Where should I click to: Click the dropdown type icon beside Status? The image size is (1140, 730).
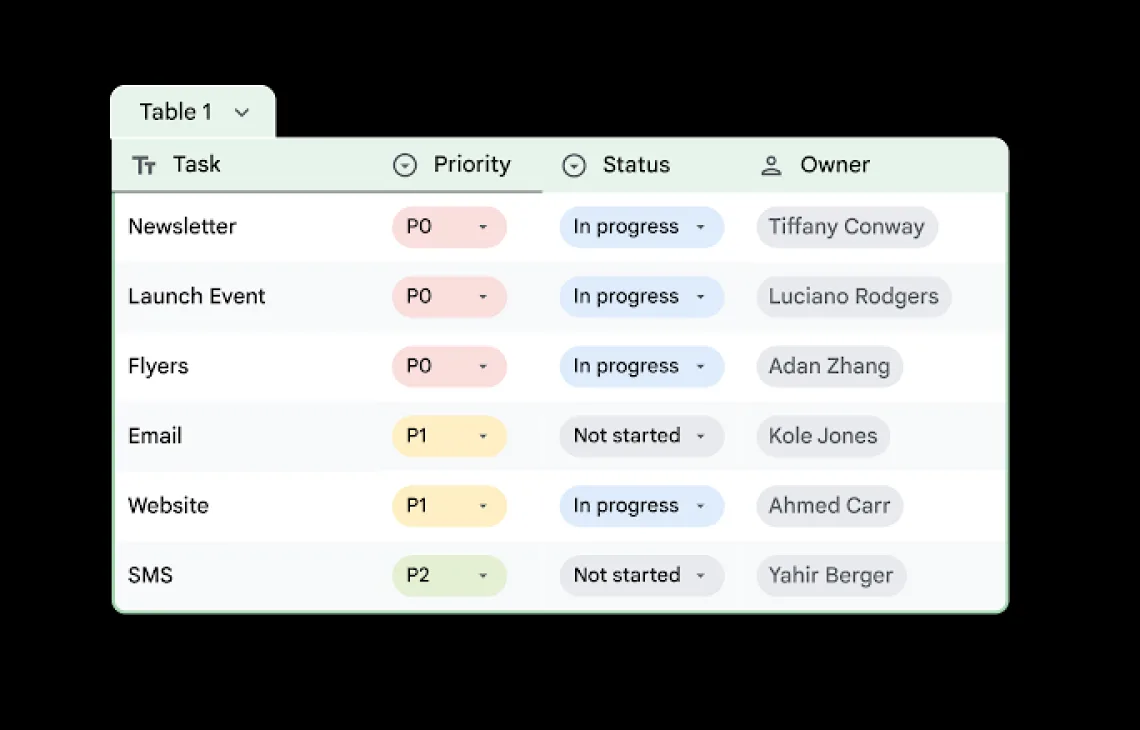coord(574,166)
